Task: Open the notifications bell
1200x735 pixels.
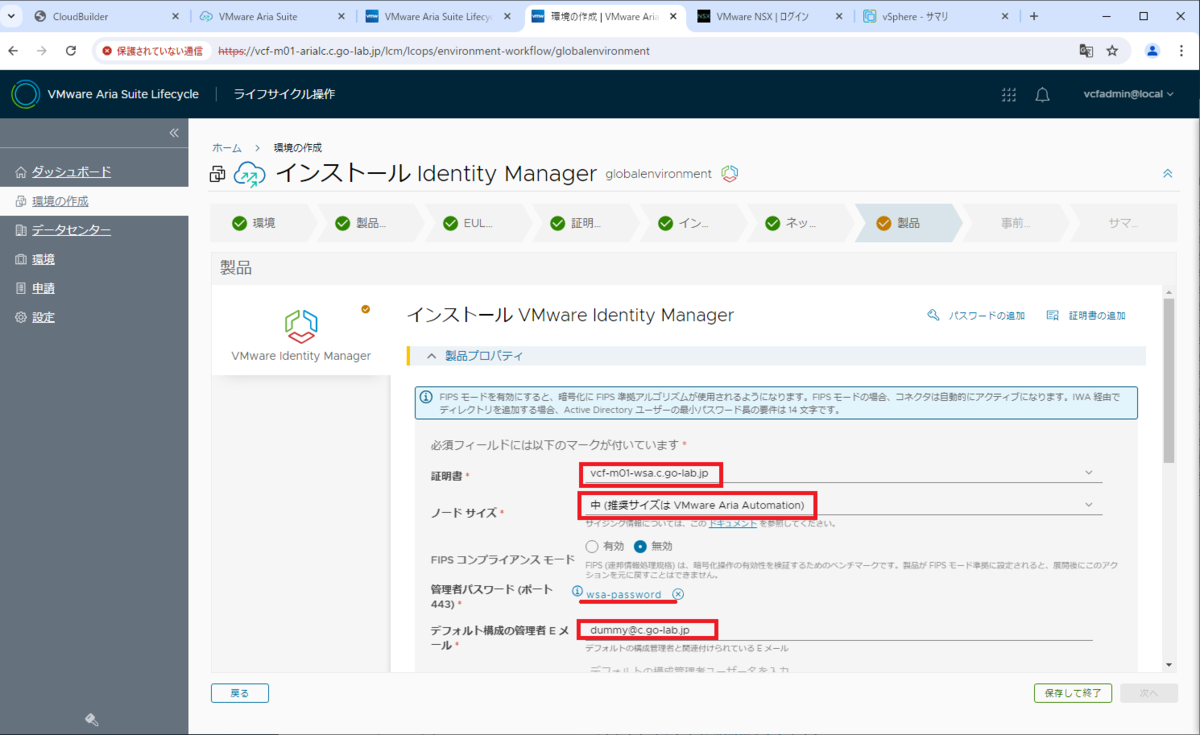Action: click(x=1042, y=94)
